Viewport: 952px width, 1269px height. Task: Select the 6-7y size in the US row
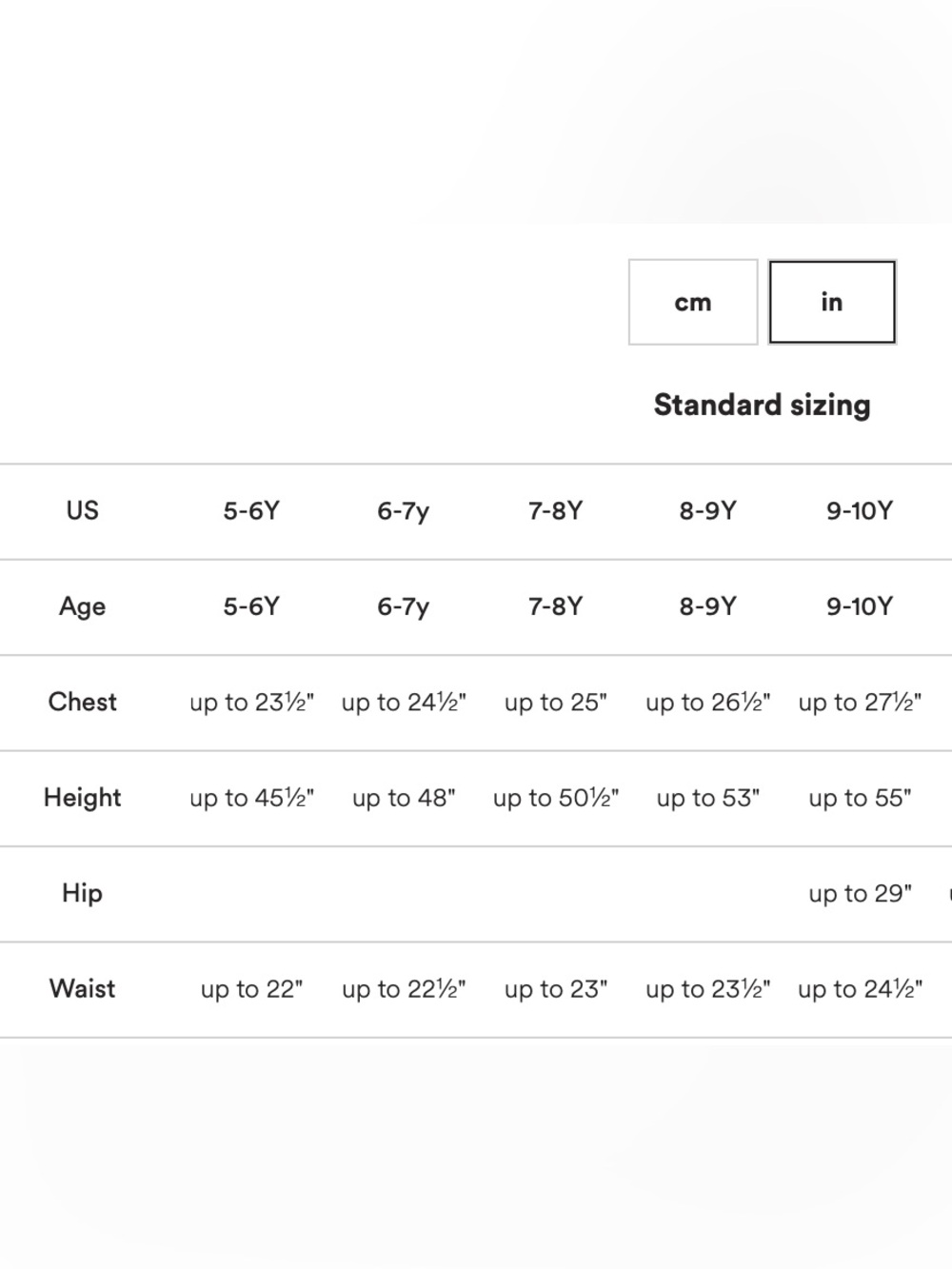(x=403, y=511)
